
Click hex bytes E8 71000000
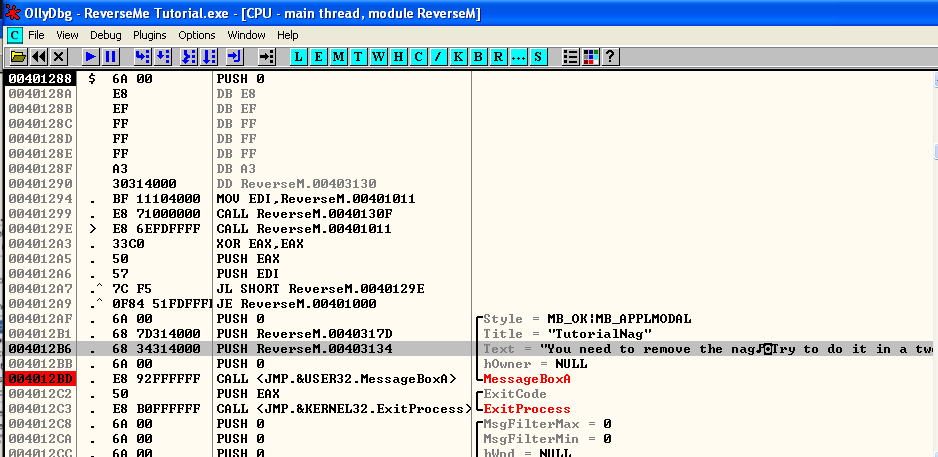tap(156, 214)
